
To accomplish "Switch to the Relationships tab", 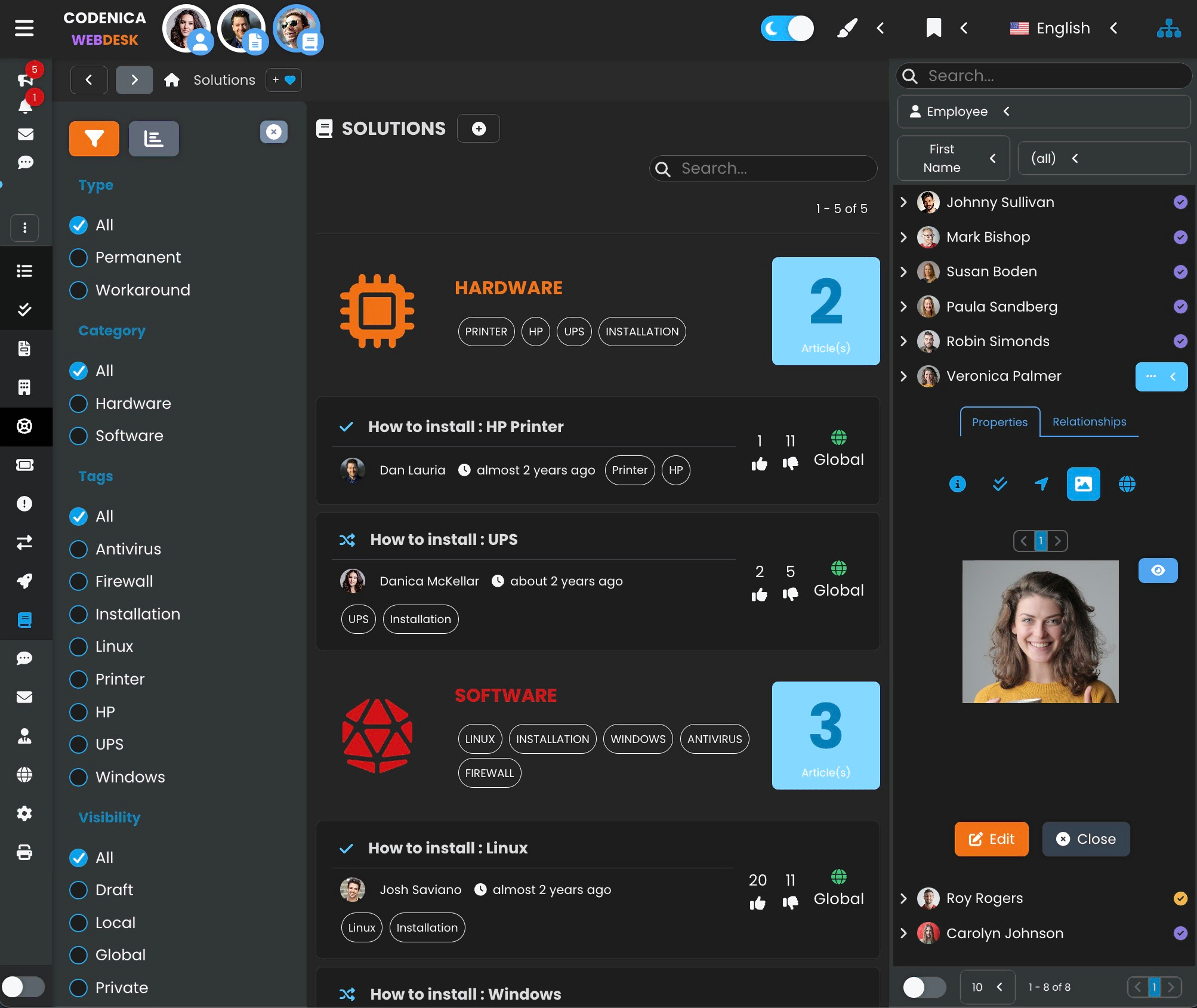I will (1088, 421).
